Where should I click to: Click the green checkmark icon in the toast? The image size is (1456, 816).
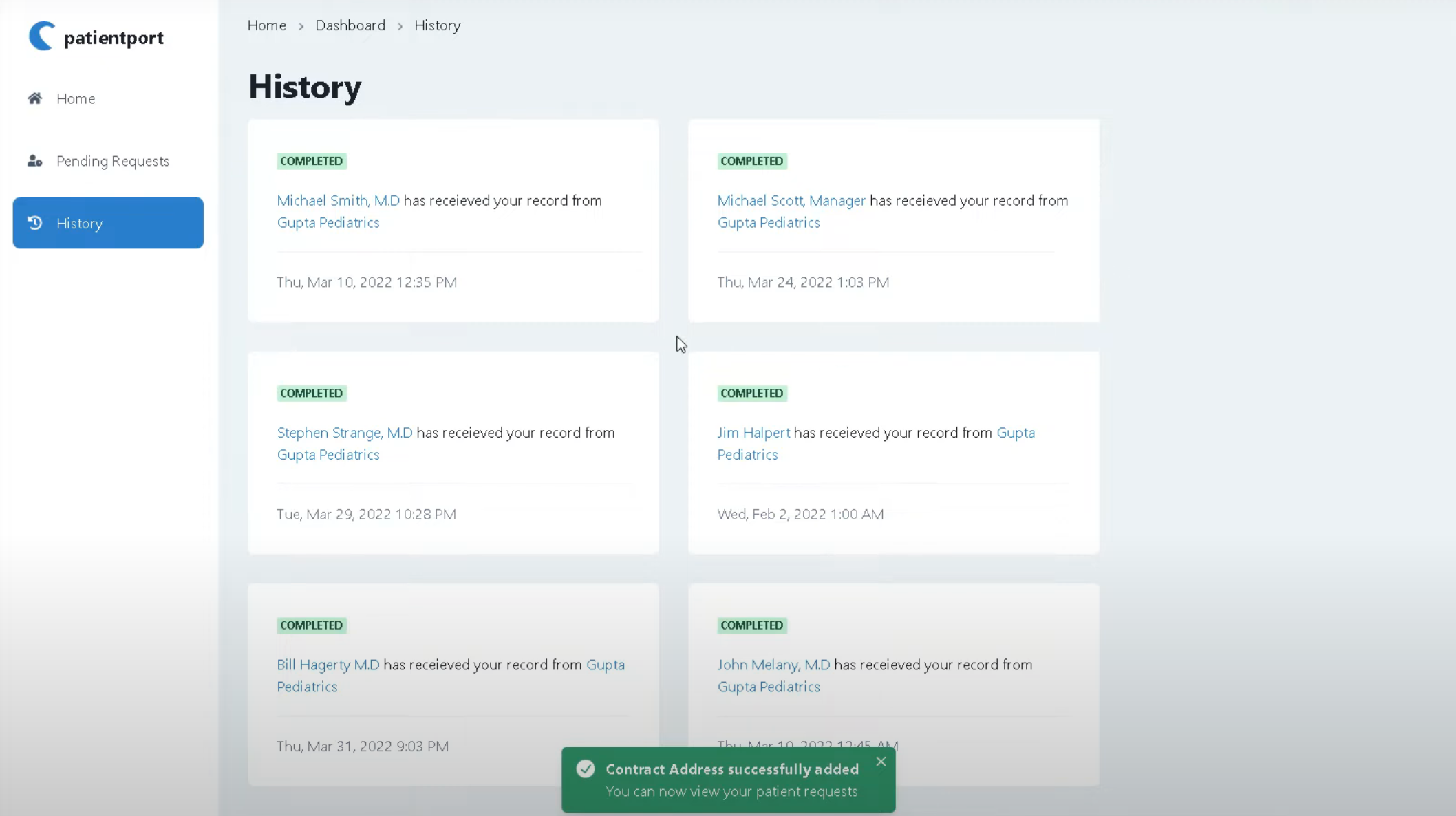point(585,769)
